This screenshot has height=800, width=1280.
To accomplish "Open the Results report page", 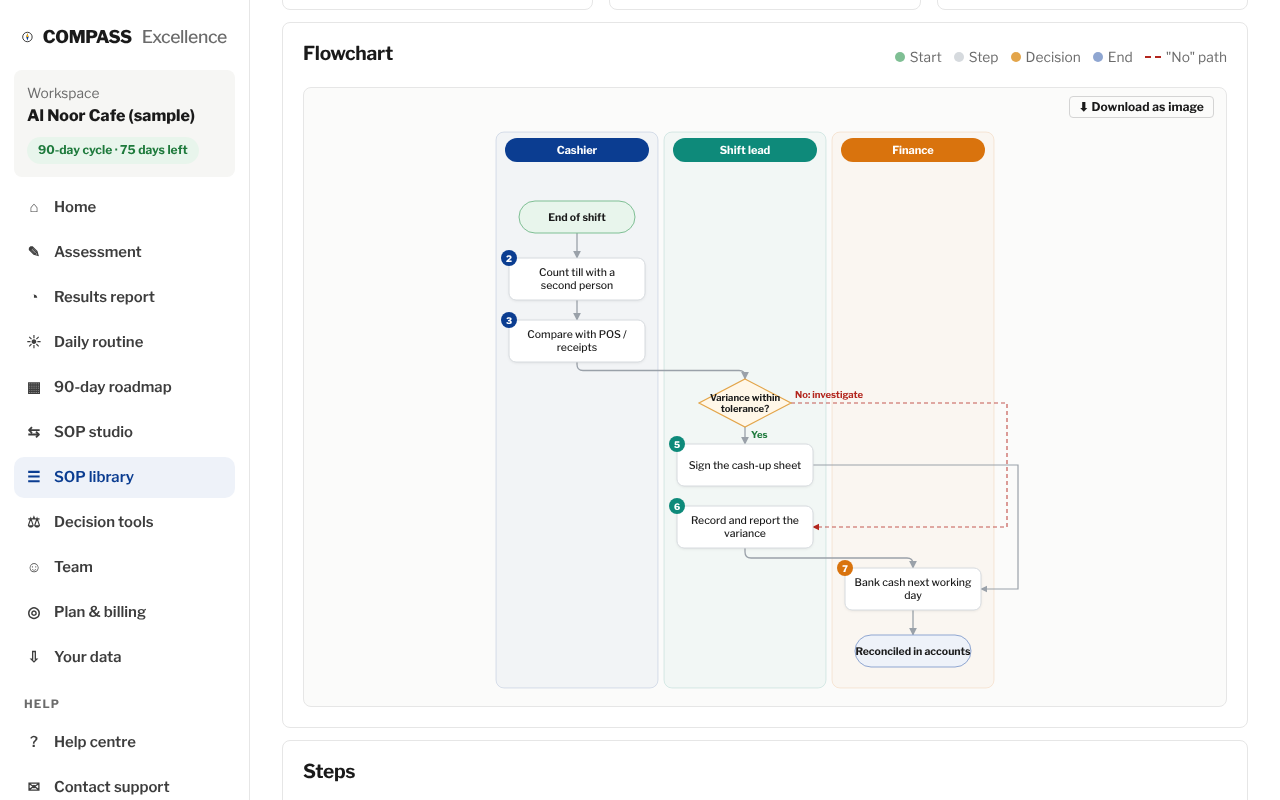I will tap(124, 297).
